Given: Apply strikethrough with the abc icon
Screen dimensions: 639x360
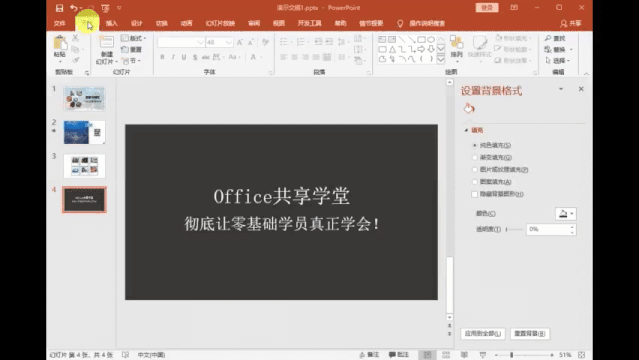Looking at the screenshot, I should click(x=205, y=57).
